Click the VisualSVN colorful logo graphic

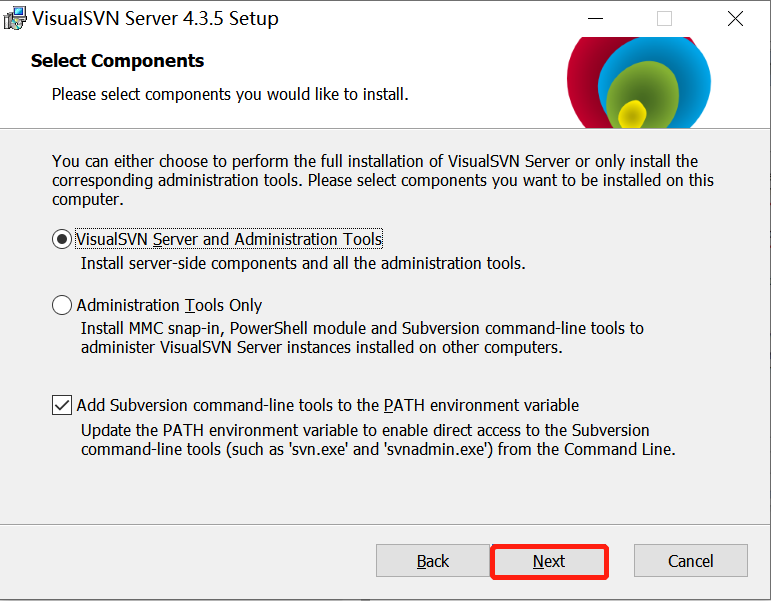[x=639, y=83]
